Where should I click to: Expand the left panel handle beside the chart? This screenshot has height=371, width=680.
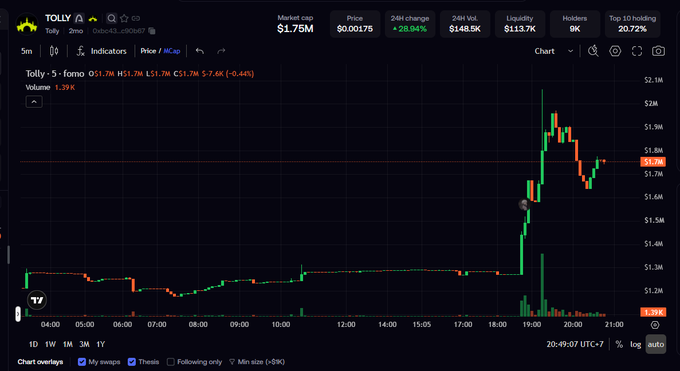(x=18, y=314)
